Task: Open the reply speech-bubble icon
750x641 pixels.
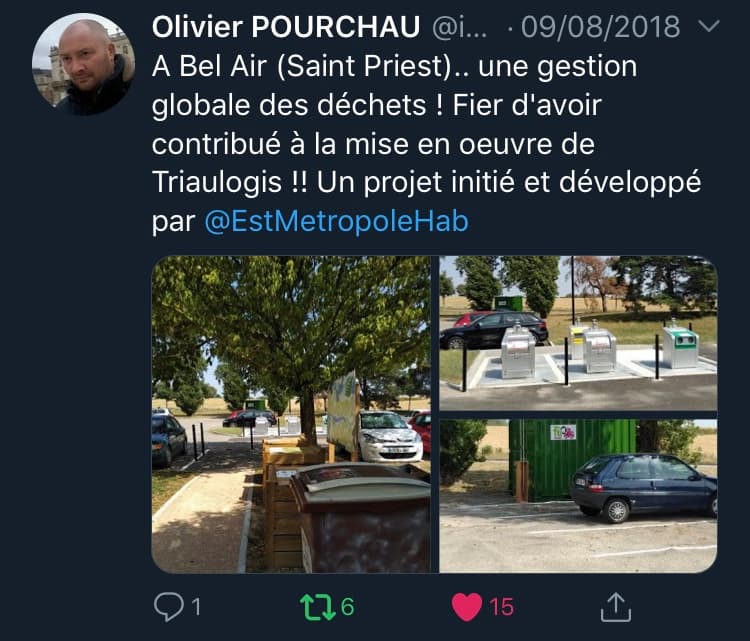Action: click(169, 607)
